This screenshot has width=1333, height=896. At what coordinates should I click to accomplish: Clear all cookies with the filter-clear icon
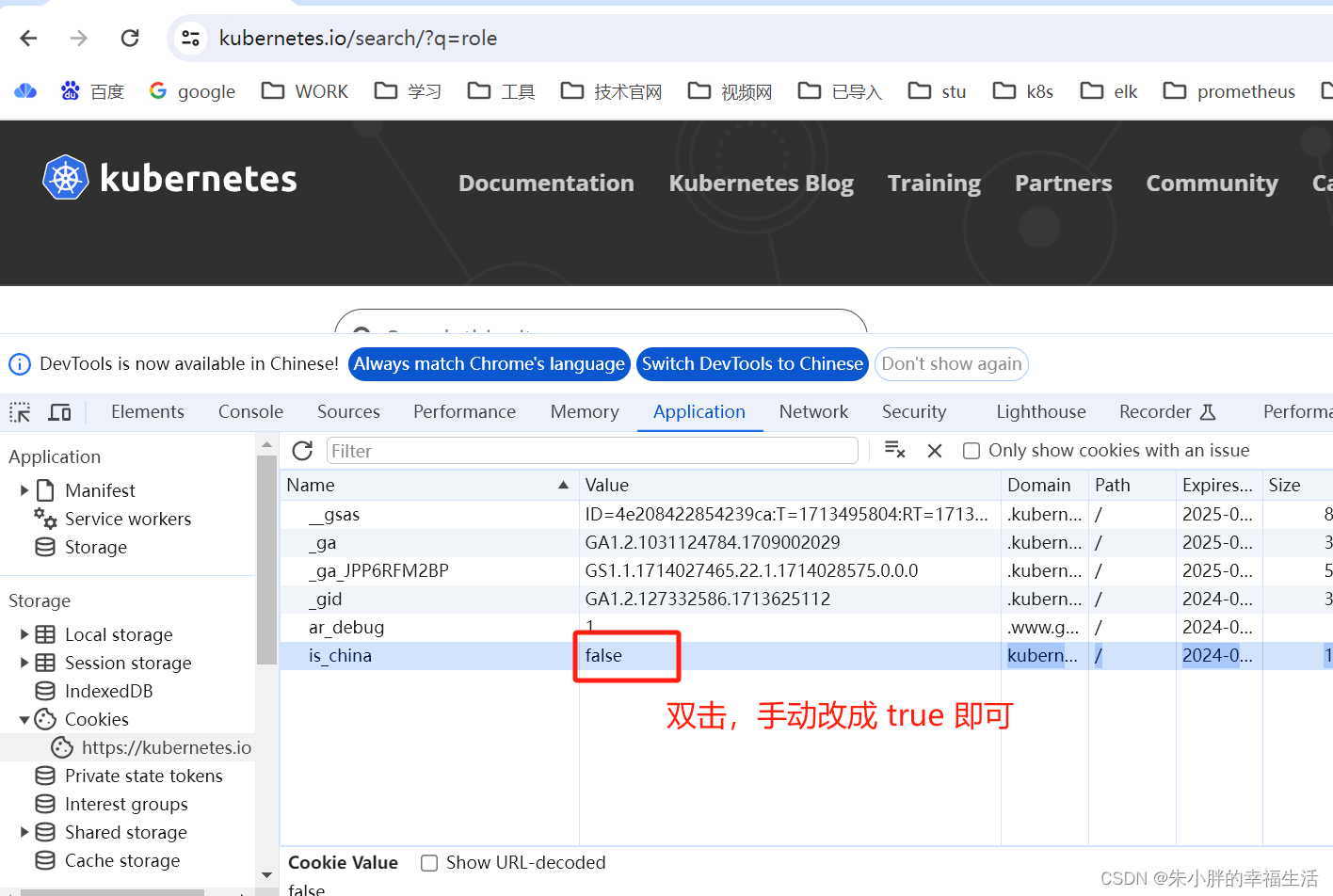[x=895, y=450]
